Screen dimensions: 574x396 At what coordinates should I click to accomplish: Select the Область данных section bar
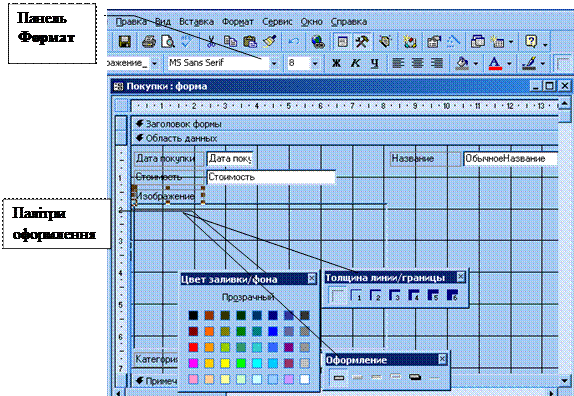pyautogui.click(x=344, y=138)
